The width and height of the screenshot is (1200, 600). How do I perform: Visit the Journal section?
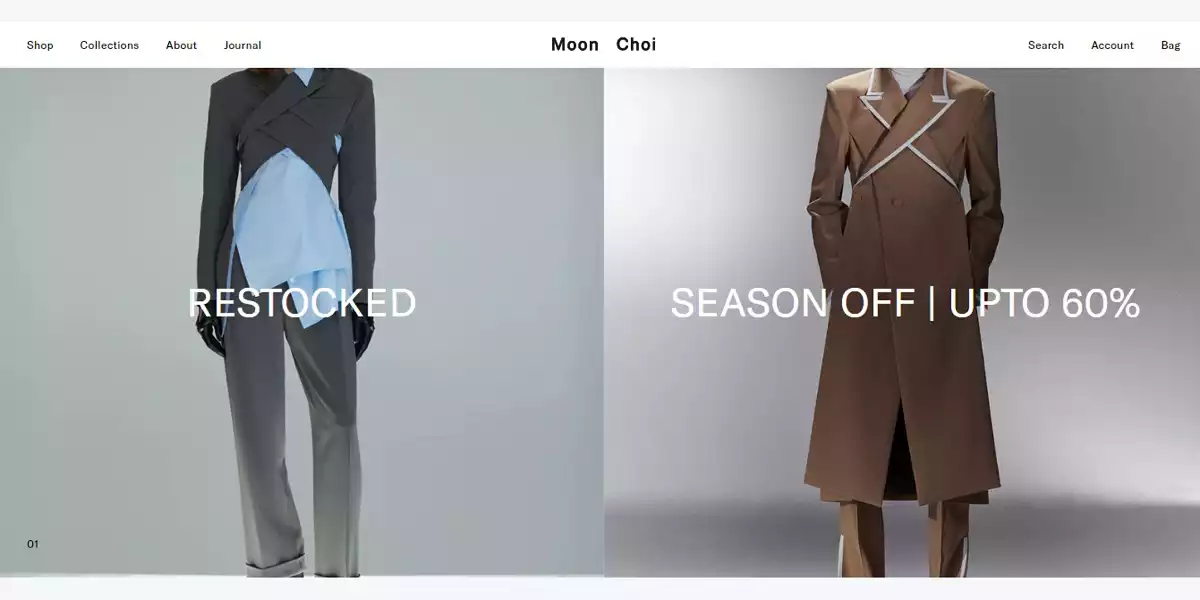[242, 45]
